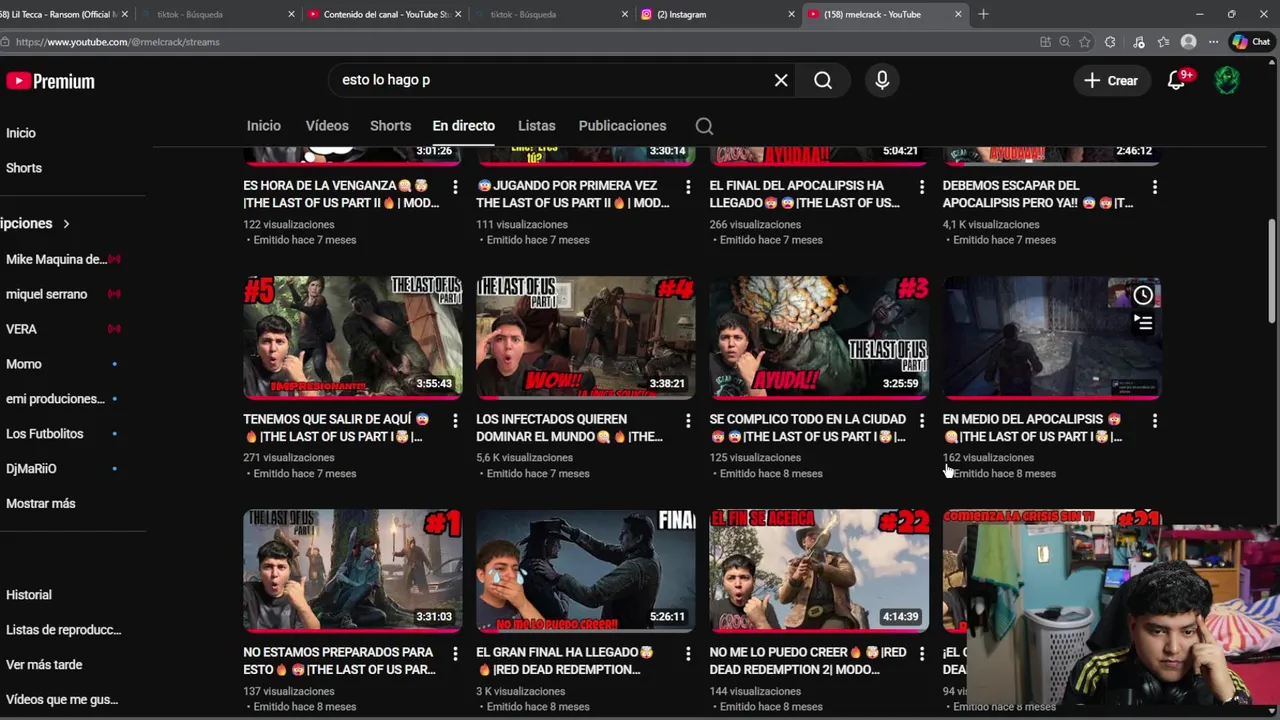
Task: Click the browser zoom magnifier icon
Action: 1064,42
